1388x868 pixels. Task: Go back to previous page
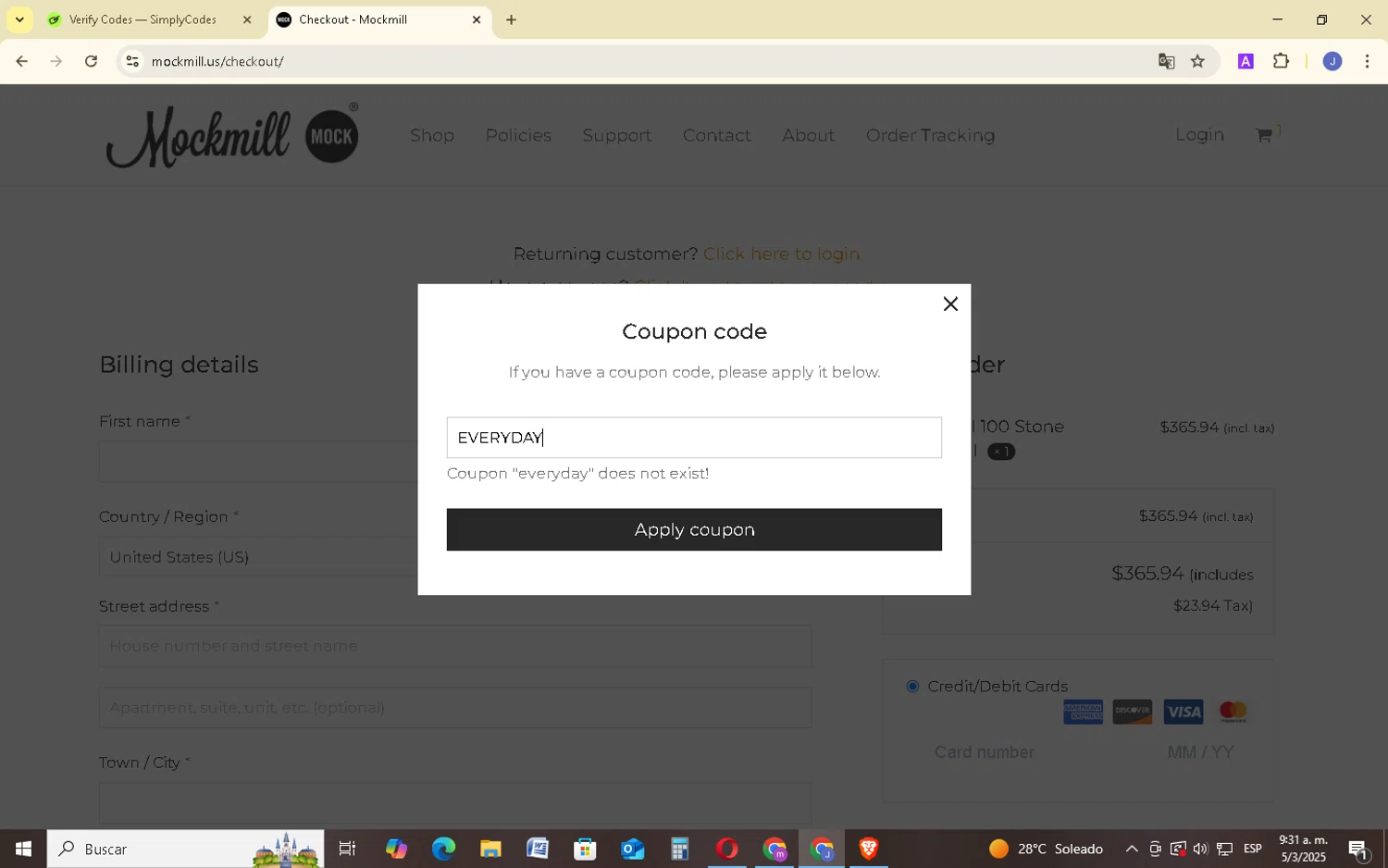(x=22, y=61)
